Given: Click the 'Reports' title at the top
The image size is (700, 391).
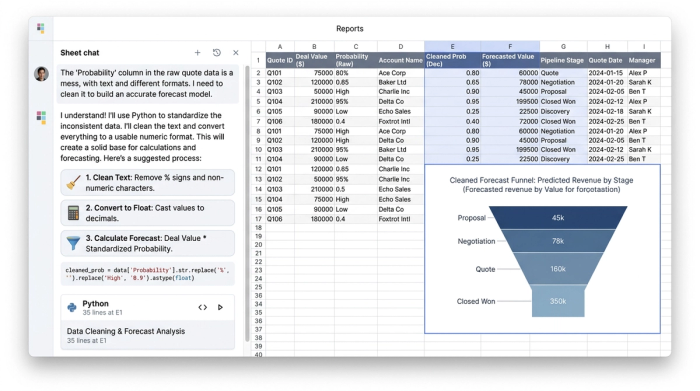Looking at the screenshot, I should click(x=350, y=29).
